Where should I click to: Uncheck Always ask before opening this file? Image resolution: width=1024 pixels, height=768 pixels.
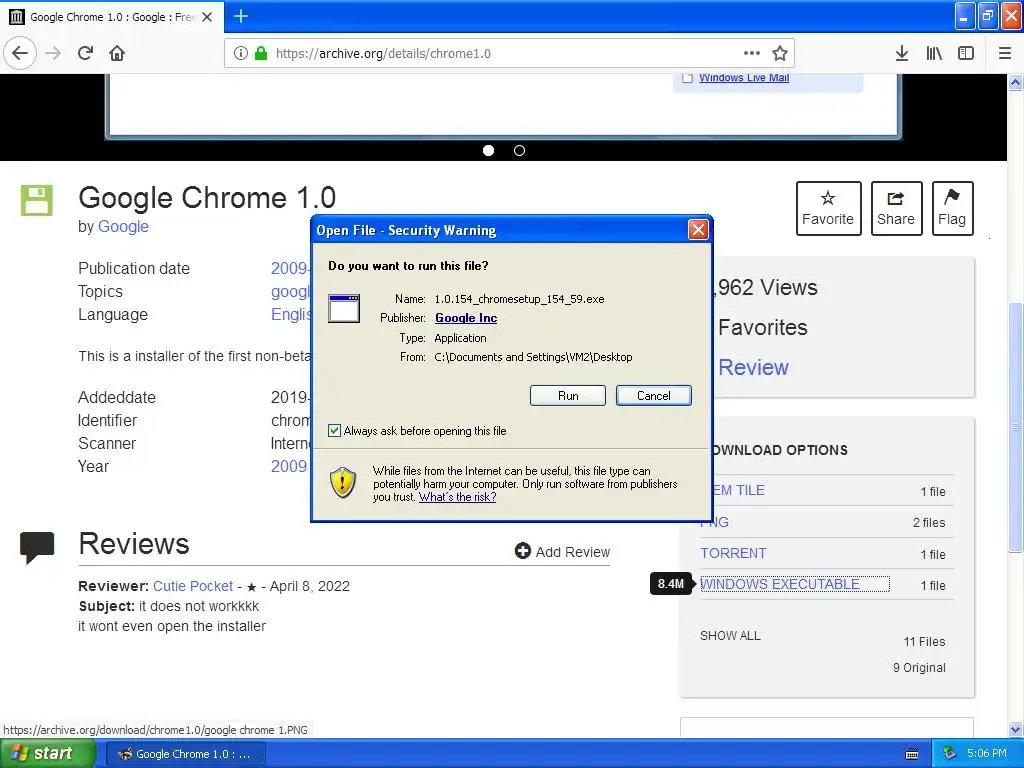(334, 431)
